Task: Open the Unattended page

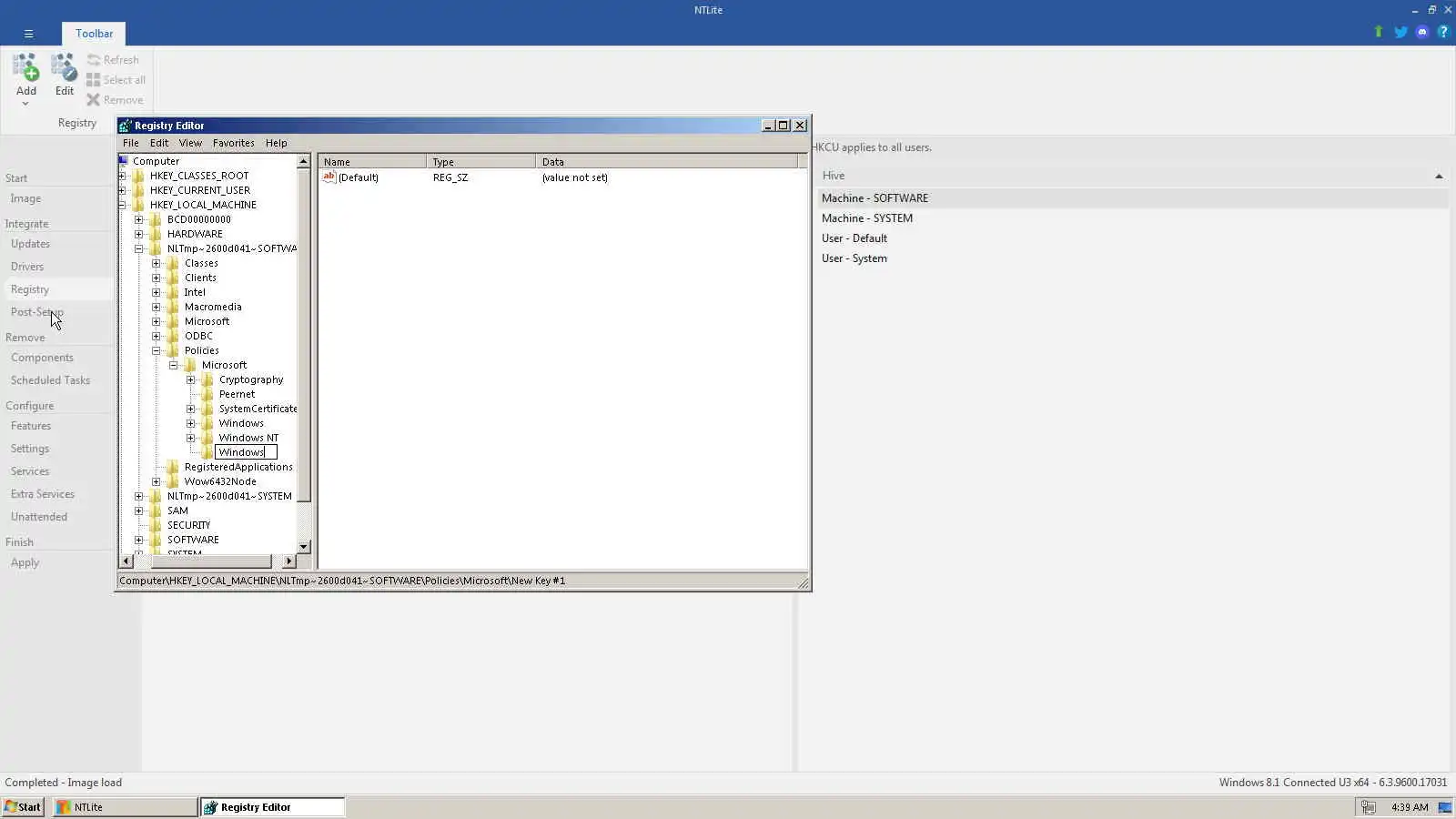Action: (39, 517)
